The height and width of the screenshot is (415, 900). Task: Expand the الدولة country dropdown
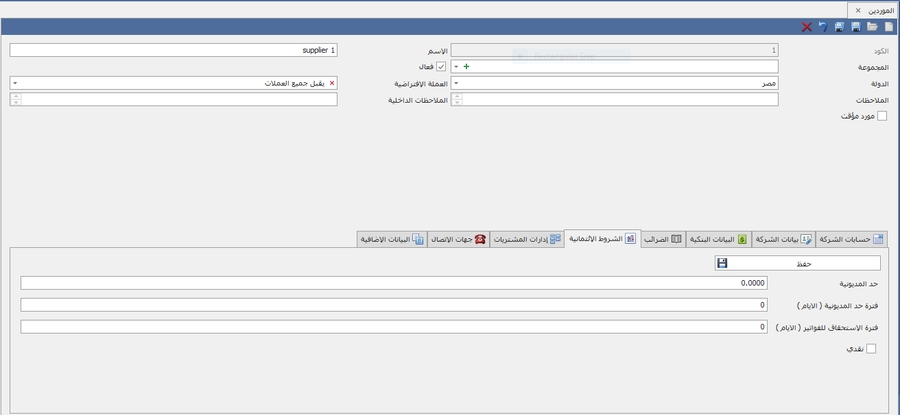pyautogui.click(x=457, y=83)
